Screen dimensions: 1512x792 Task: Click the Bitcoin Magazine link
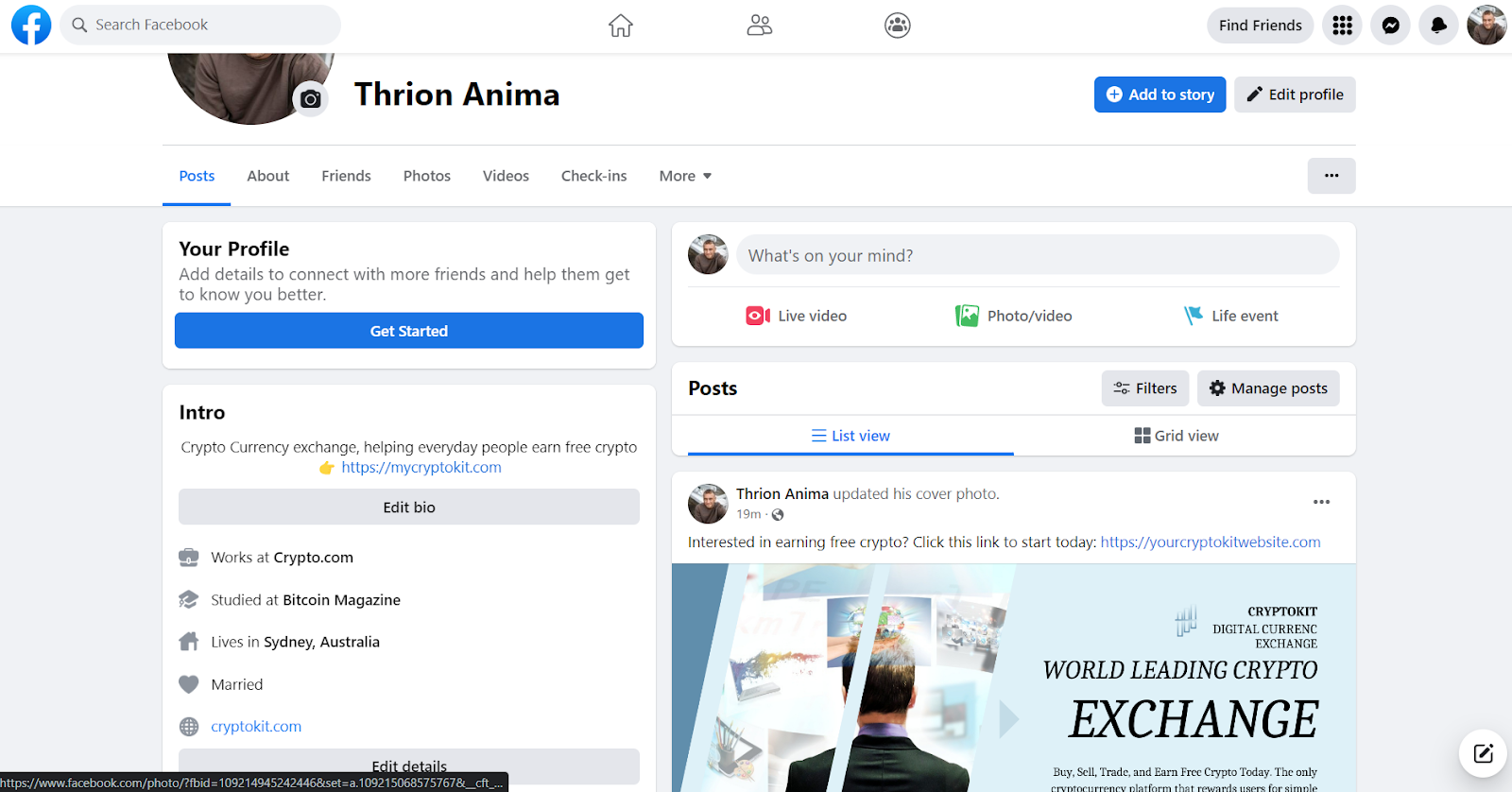coord(341,600)
